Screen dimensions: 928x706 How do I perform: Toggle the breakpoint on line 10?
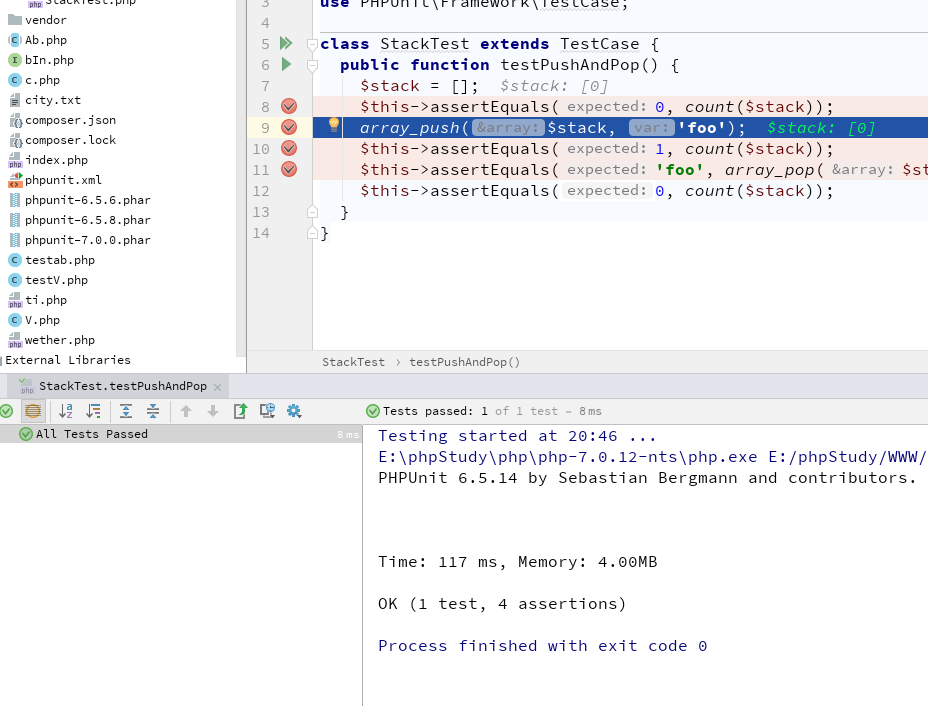[x=289, y=148]
